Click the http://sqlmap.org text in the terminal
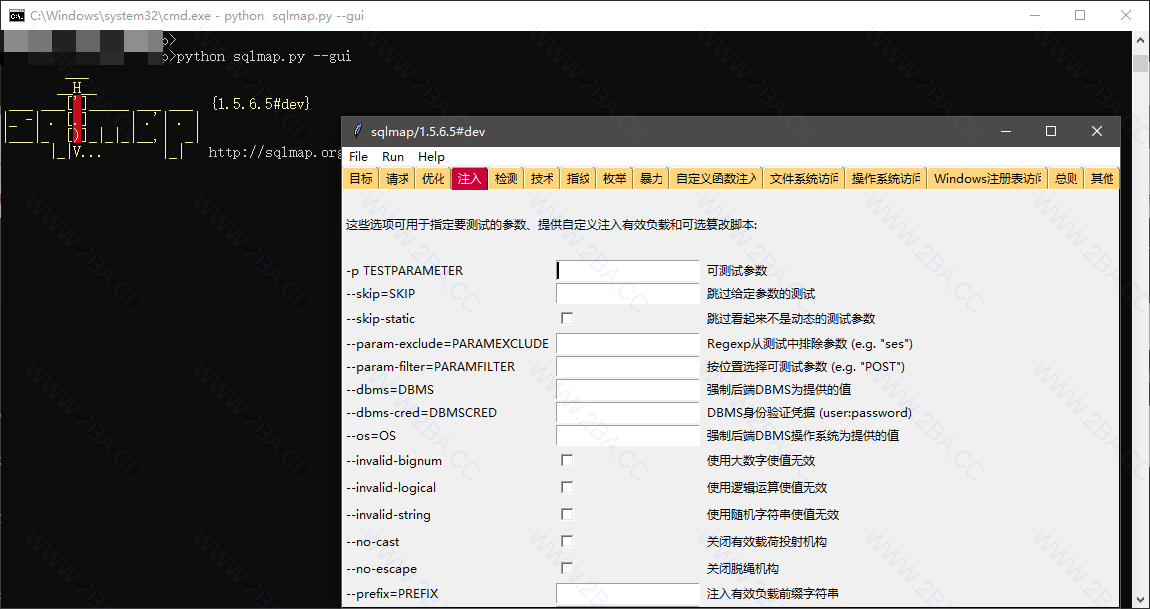The image size is (1150, 609). click(276, 153)
